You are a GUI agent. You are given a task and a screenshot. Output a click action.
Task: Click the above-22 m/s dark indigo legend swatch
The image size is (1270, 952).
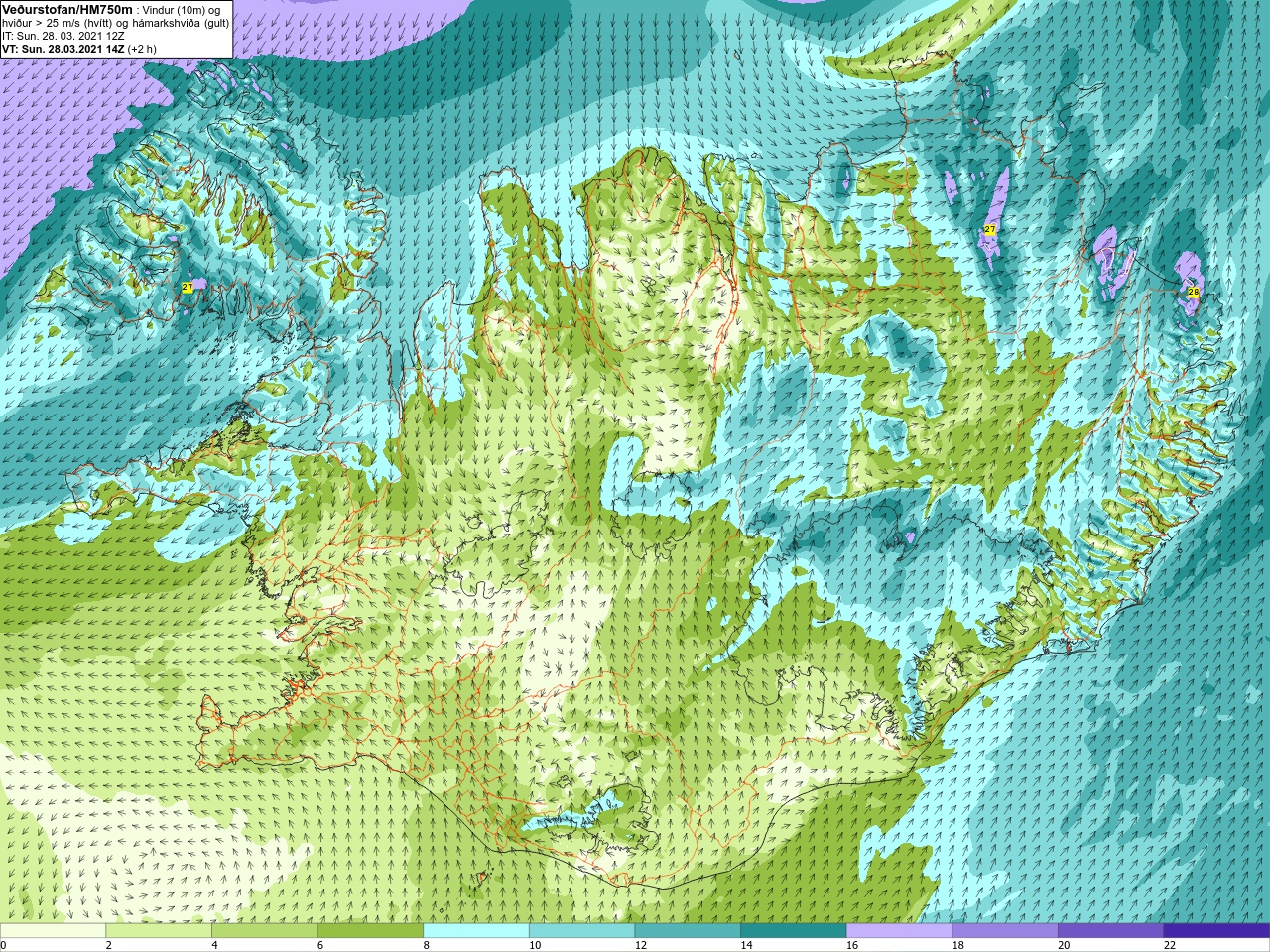point(1216,931)
